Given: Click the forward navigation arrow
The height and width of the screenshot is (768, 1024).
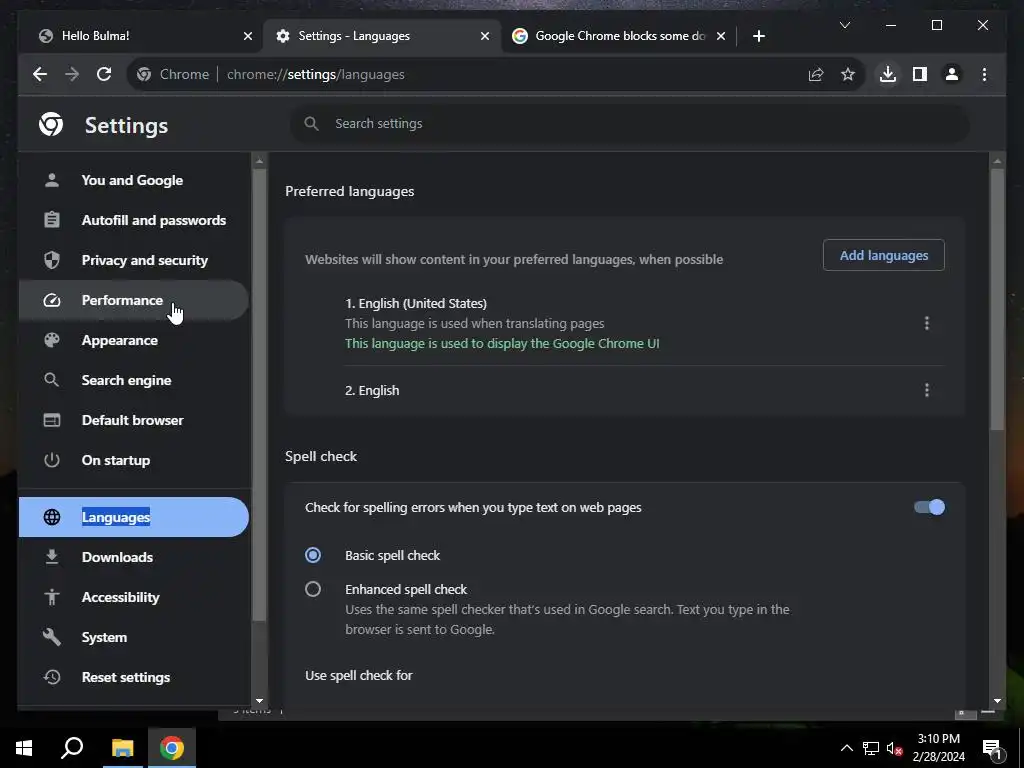Looking at the screenshot, I should pyautogui.click(x=72, y=74).
